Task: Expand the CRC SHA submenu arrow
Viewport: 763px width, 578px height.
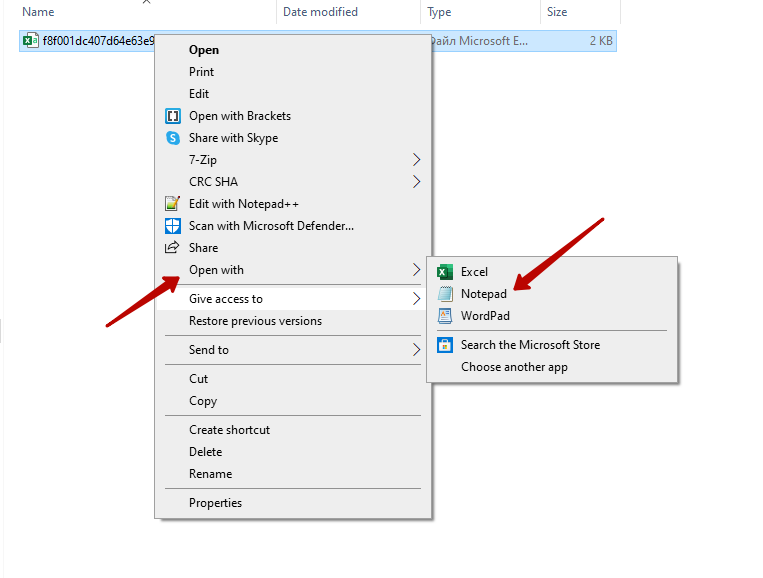Action: pyautogui.click(x=416, y=181)
